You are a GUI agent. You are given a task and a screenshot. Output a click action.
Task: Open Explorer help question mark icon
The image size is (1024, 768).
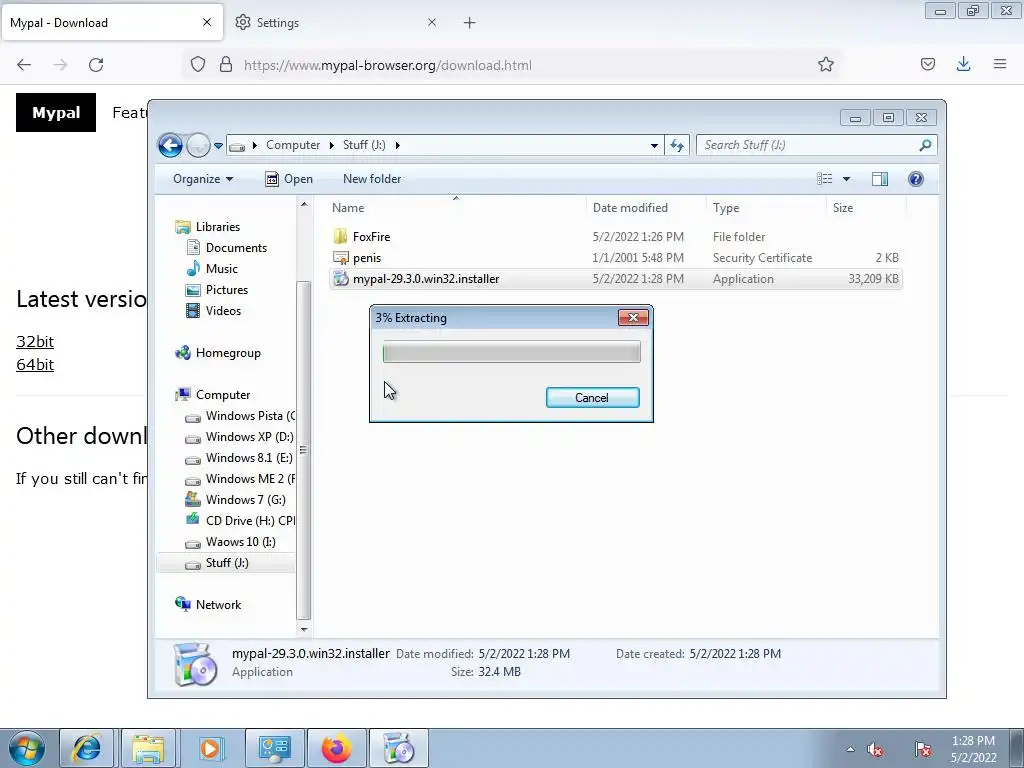[x=916, y=179]
